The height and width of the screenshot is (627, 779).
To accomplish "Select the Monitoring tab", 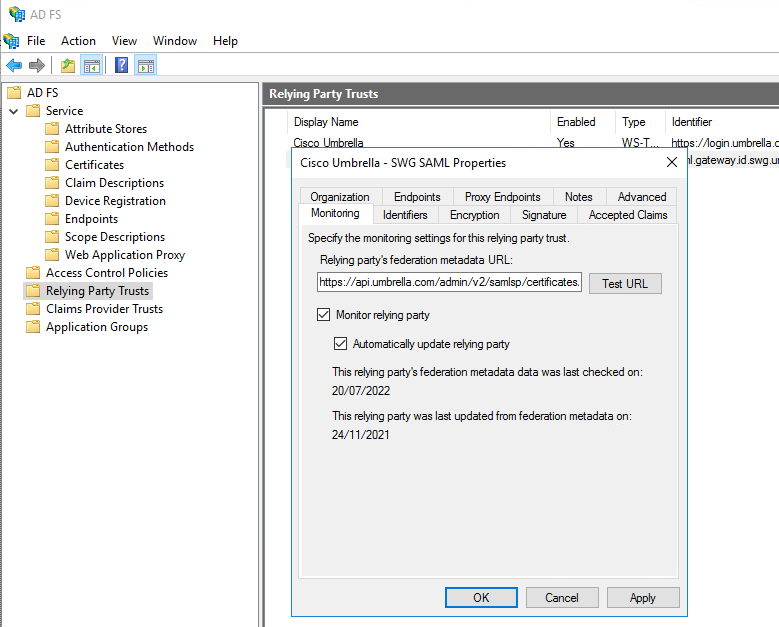I will 335,213.
